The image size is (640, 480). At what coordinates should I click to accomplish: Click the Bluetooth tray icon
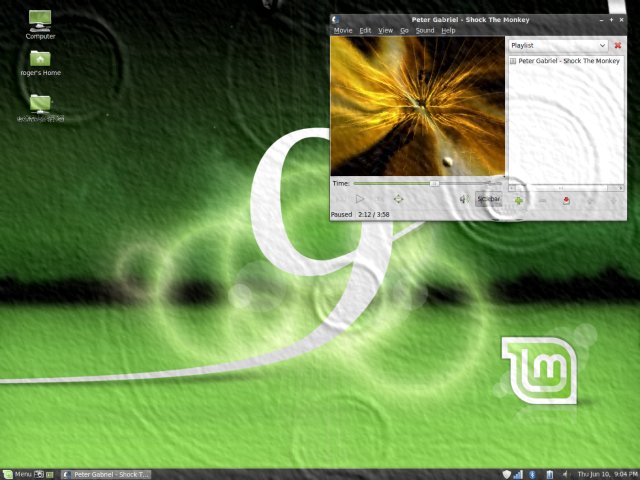(x=532, y=474)
